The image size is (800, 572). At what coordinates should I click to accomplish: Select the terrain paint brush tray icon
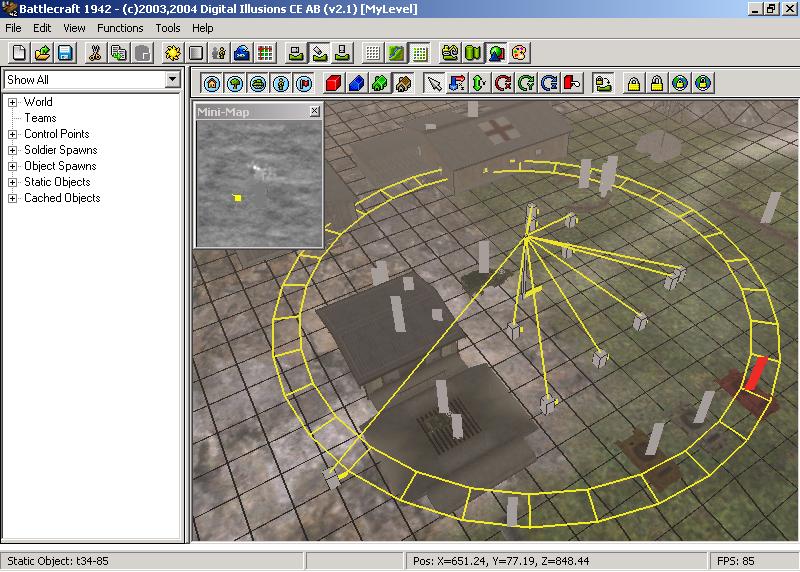319,53
